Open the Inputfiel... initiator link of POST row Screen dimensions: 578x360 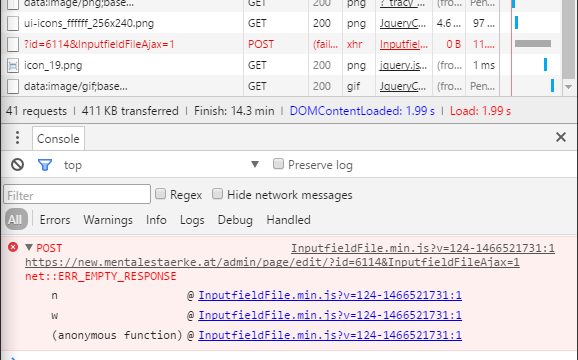[x=404, y=44]
